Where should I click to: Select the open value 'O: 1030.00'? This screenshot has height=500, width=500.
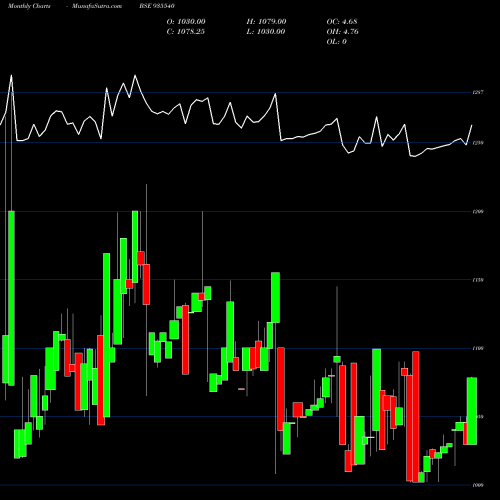click(x=186, y=22)
